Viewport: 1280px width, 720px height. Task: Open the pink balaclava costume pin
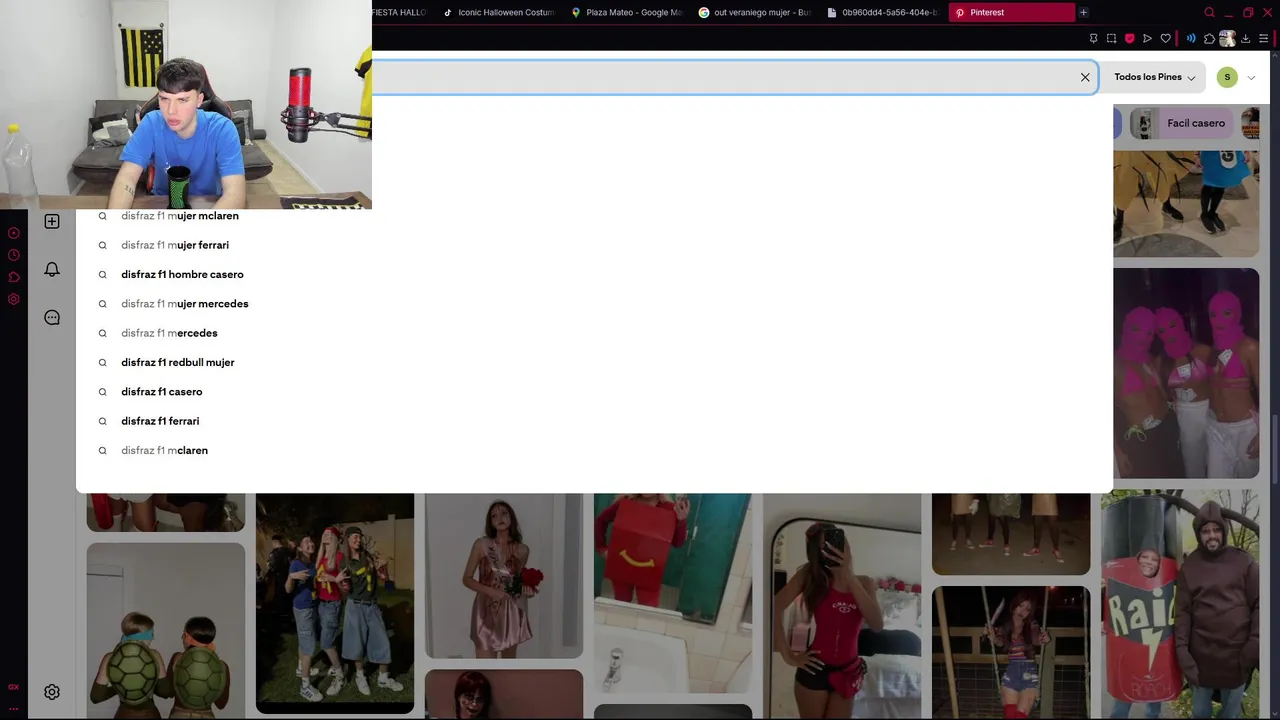1186,373
